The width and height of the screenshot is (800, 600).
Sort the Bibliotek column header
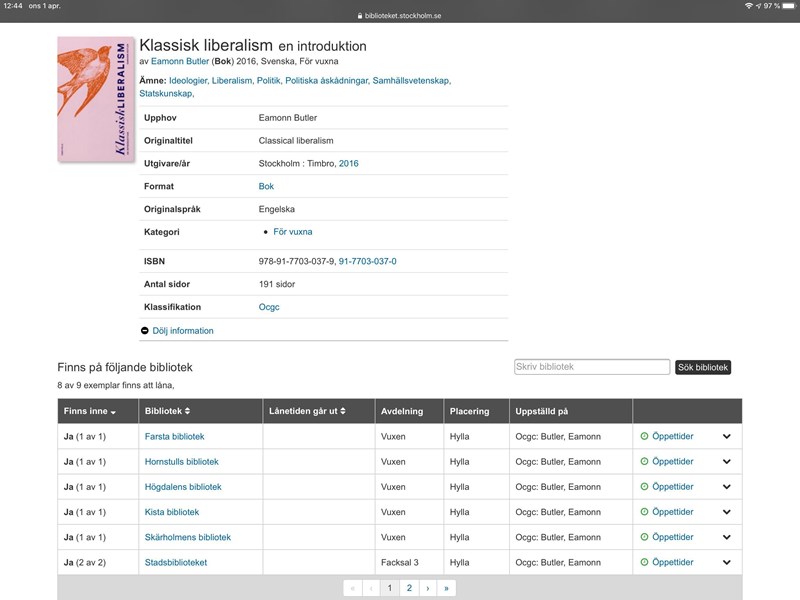tap(187, 411)
